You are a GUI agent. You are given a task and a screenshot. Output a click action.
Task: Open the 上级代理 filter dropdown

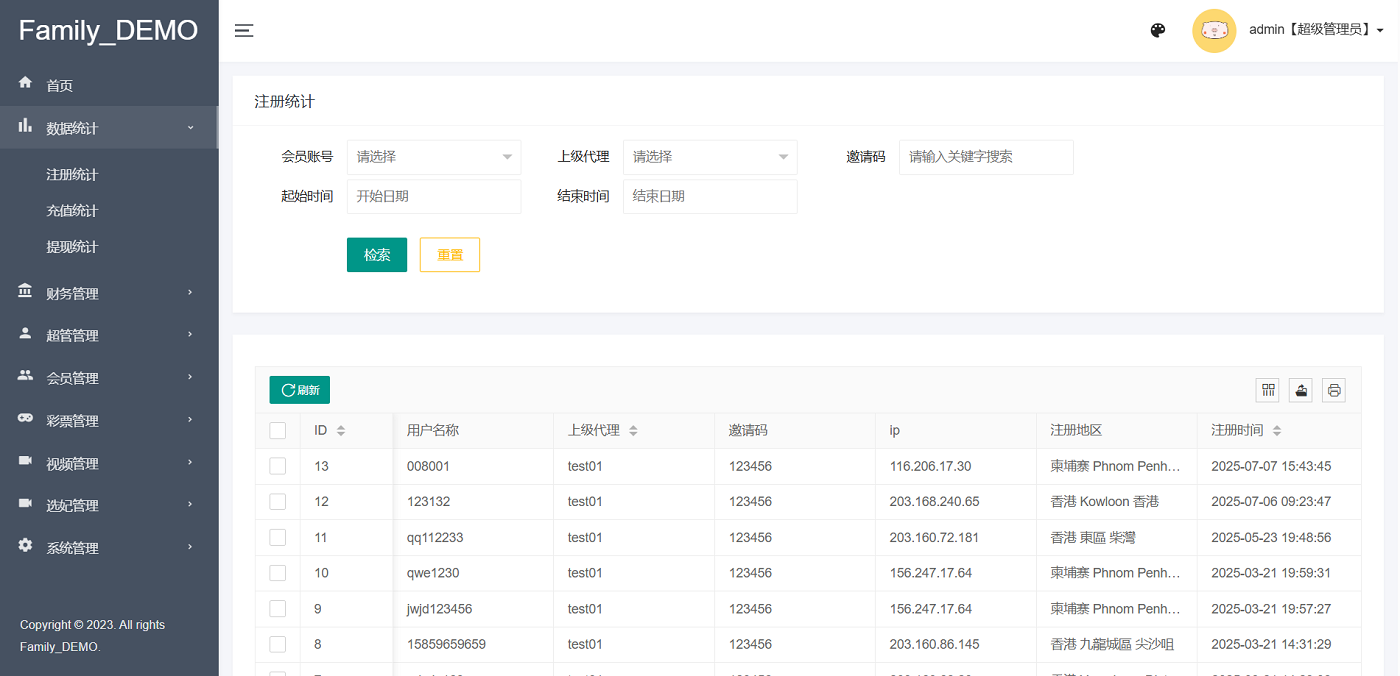709,157
